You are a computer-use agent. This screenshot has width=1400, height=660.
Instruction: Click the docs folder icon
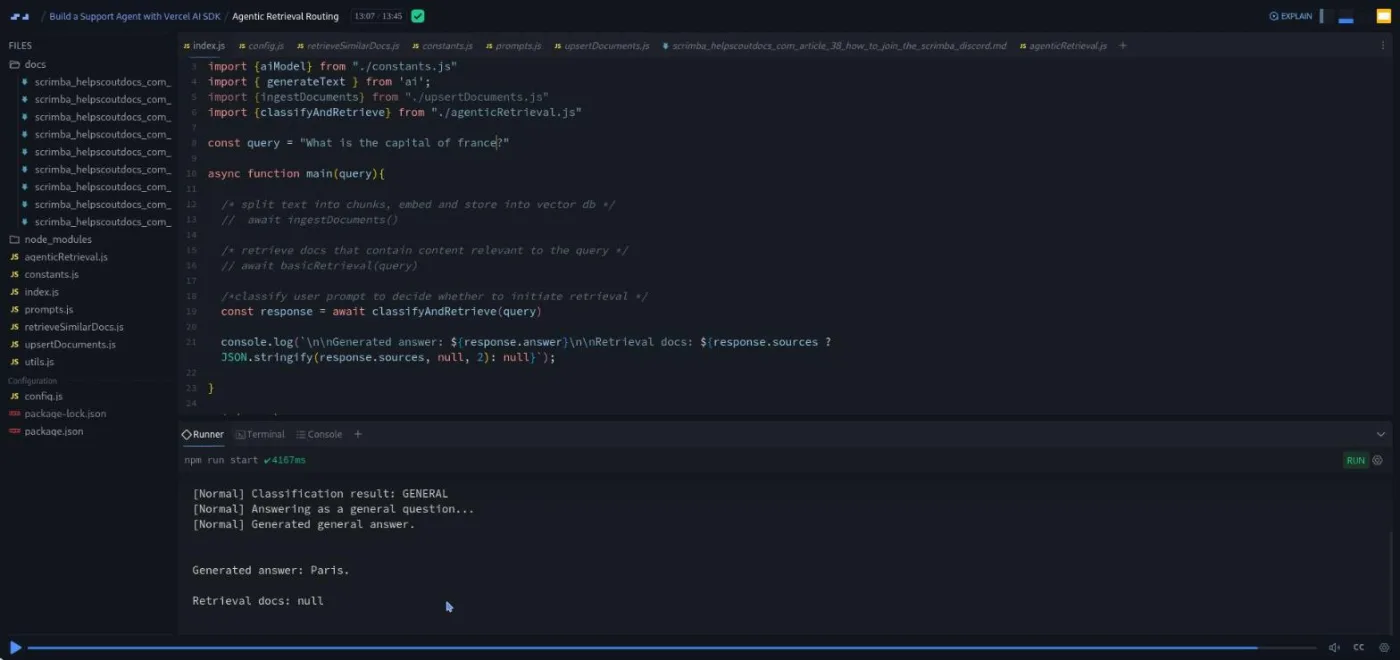pos(14,64)
